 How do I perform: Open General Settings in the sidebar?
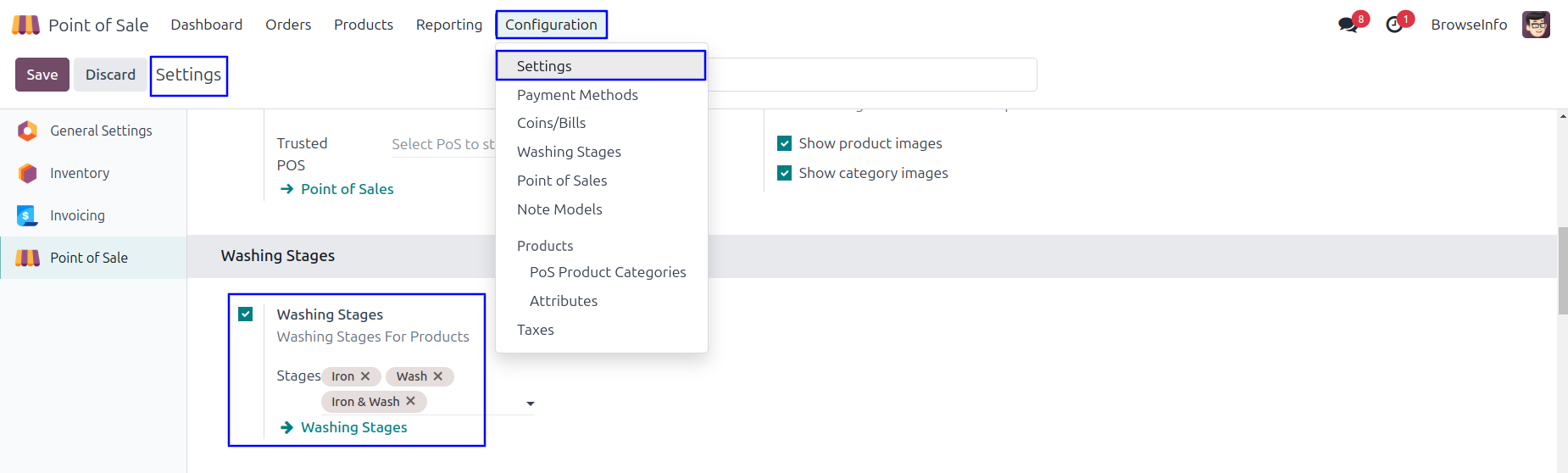point(101,131)
